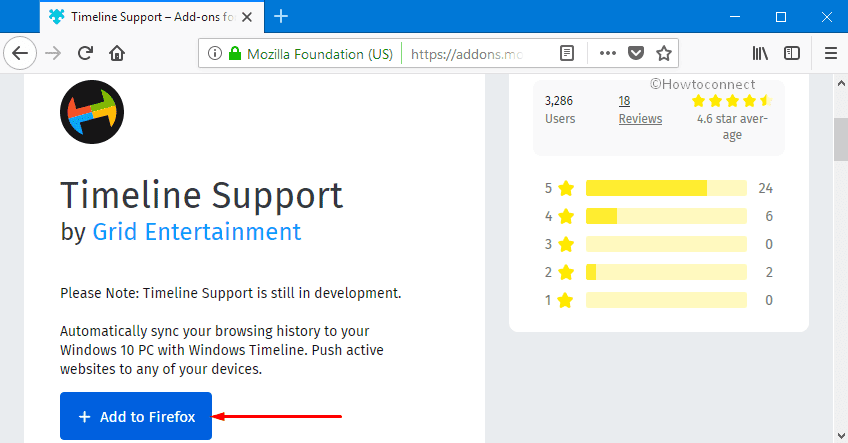Filter by 3 star rating bar
Screen dimensions: 848x443
(x=666, y=244)
